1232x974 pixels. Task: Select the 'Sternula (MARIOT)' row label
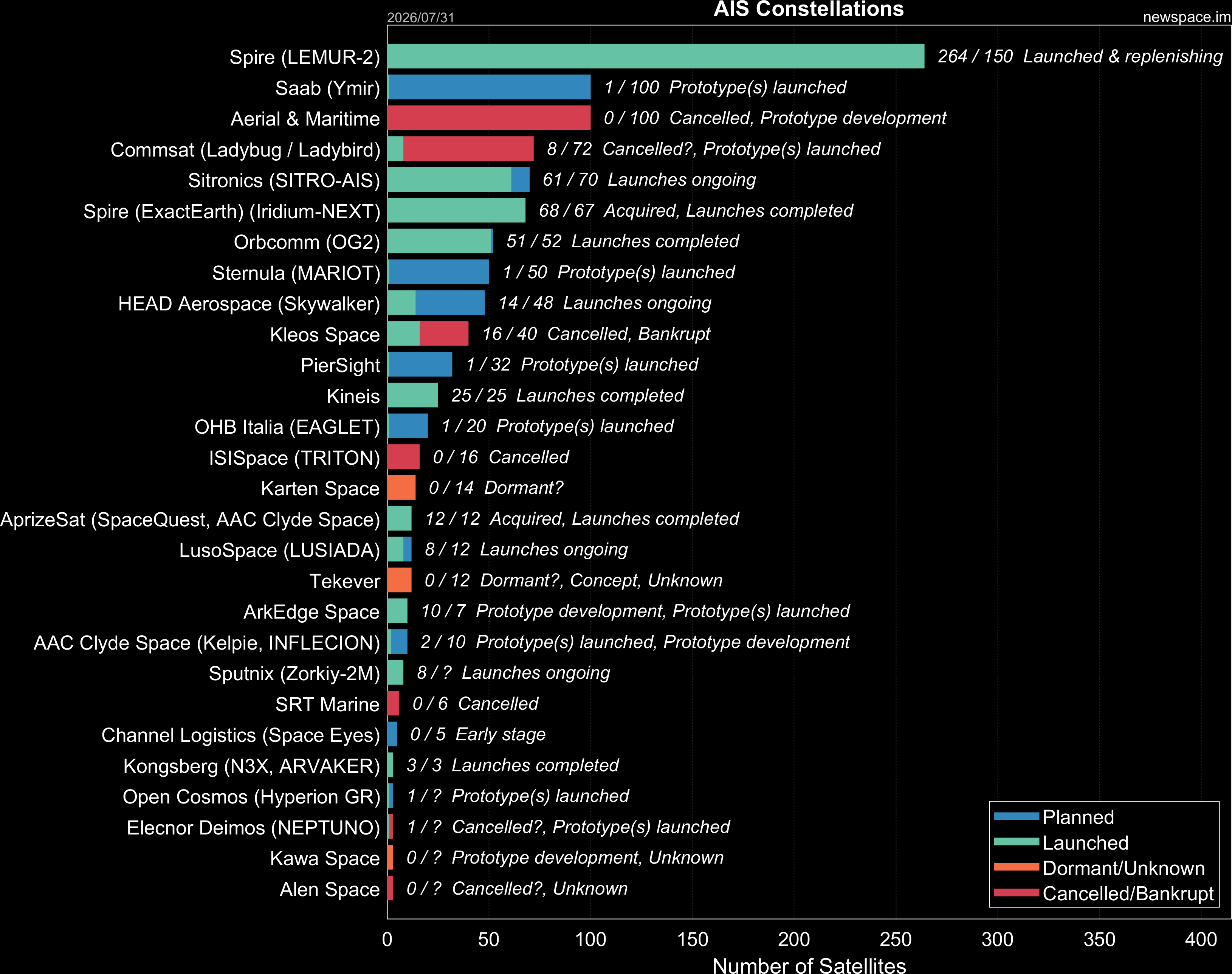click(296, 273)
